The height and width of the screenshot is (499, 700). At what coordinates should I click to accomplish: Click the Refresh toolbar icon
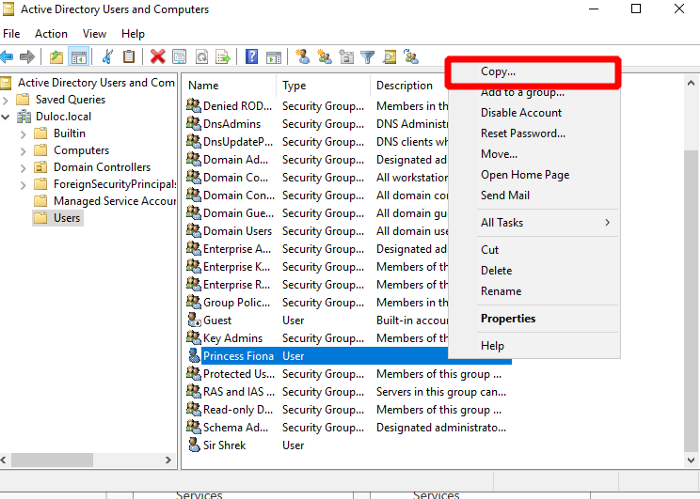point(202,57)
